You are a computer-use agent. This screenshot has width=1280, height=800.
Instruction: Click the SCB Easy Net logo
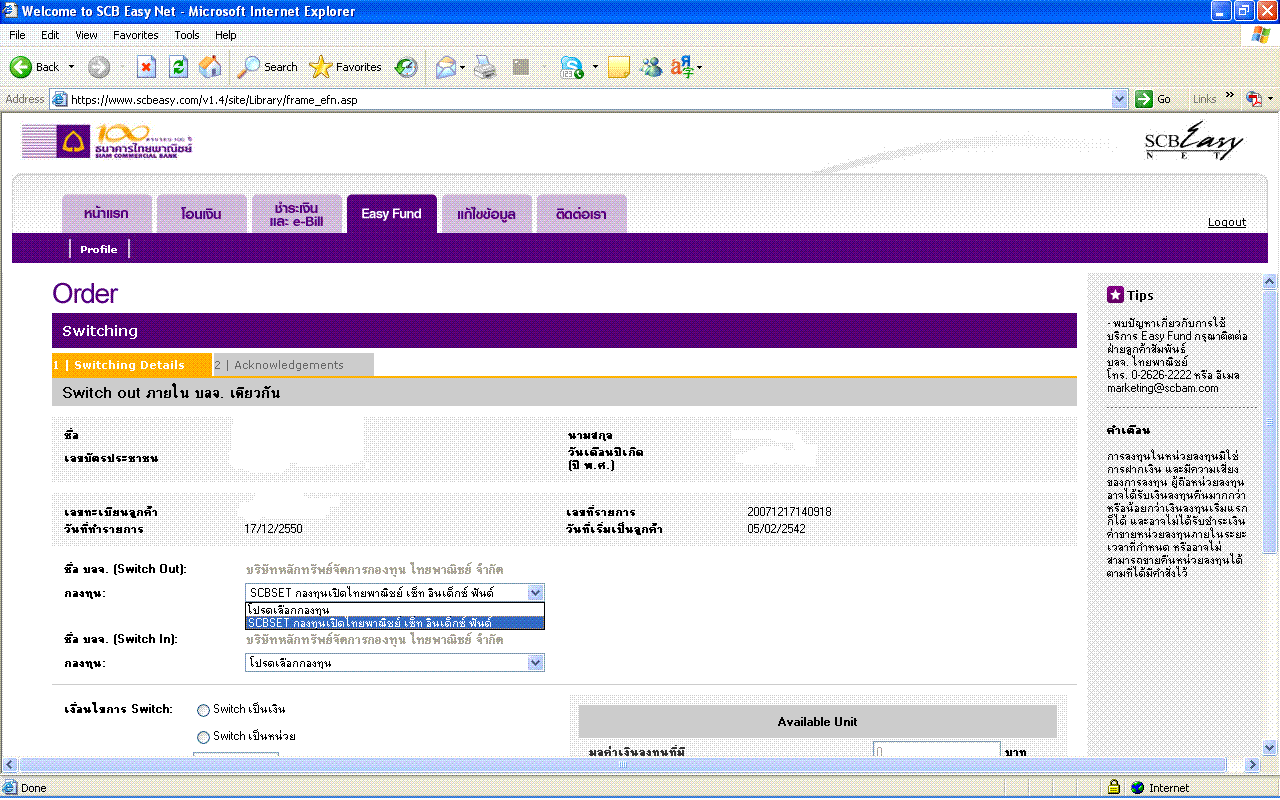(x=1193, y=141)
